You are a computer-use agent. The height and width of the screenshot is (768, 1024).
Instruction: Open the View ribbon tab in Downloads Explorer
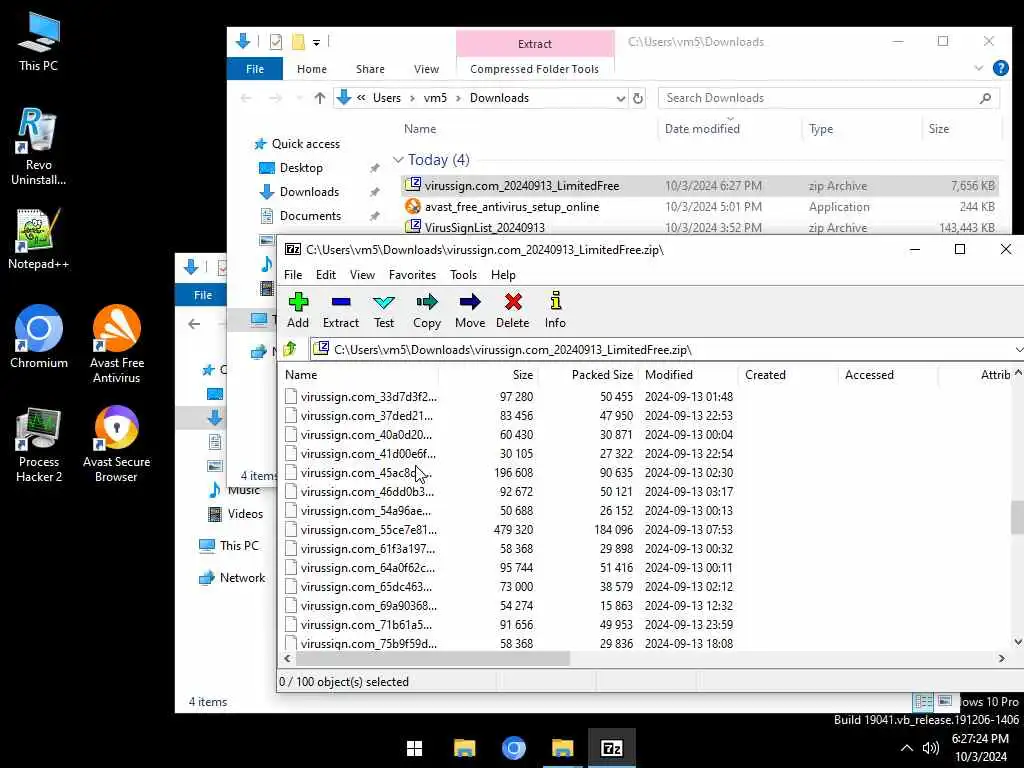426,69
